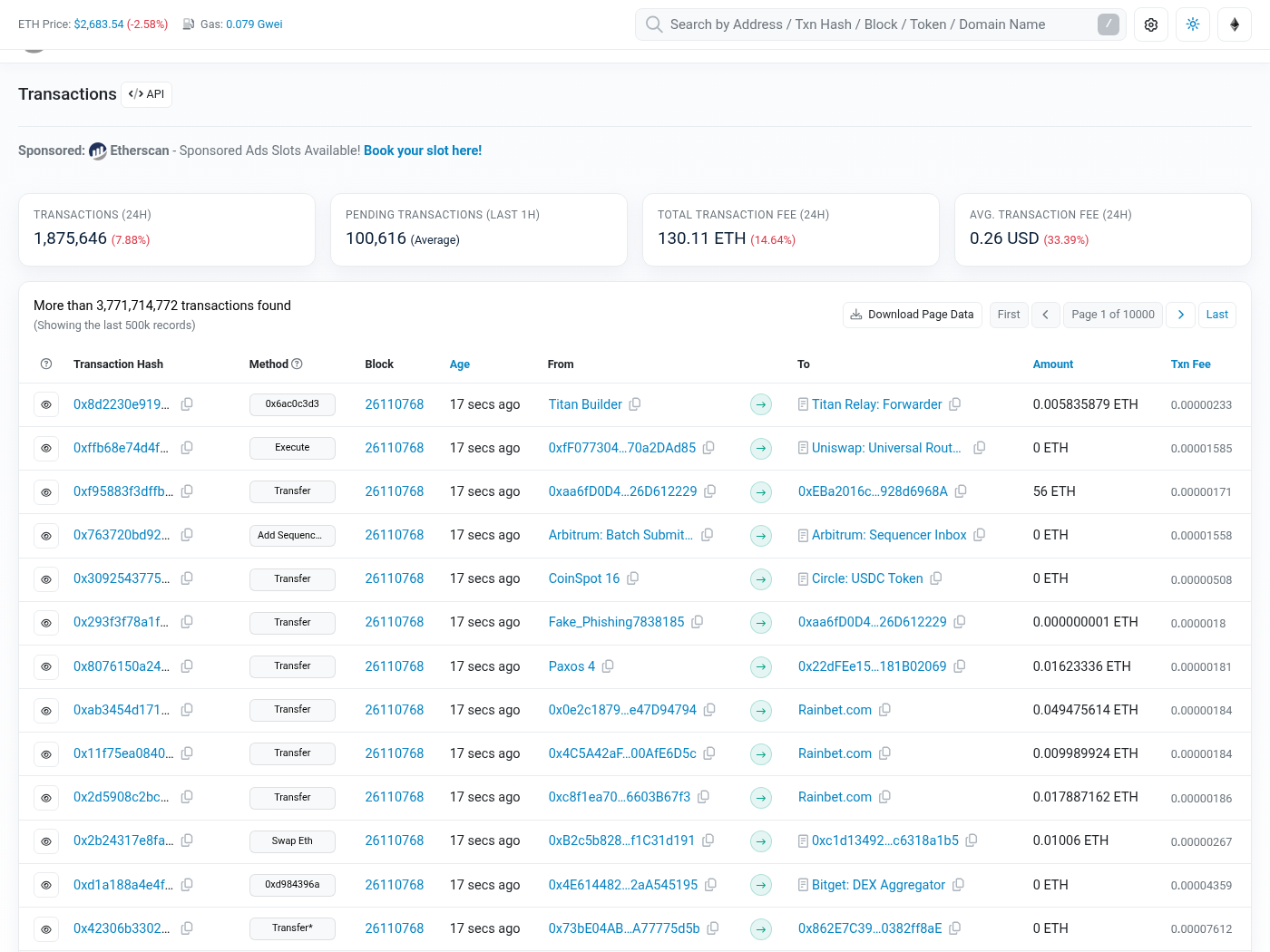1270x952 pixels.
Task: Copy Titan Relay: Forwarder address icon
Action: pyautogui.click(x=955, y=404)
